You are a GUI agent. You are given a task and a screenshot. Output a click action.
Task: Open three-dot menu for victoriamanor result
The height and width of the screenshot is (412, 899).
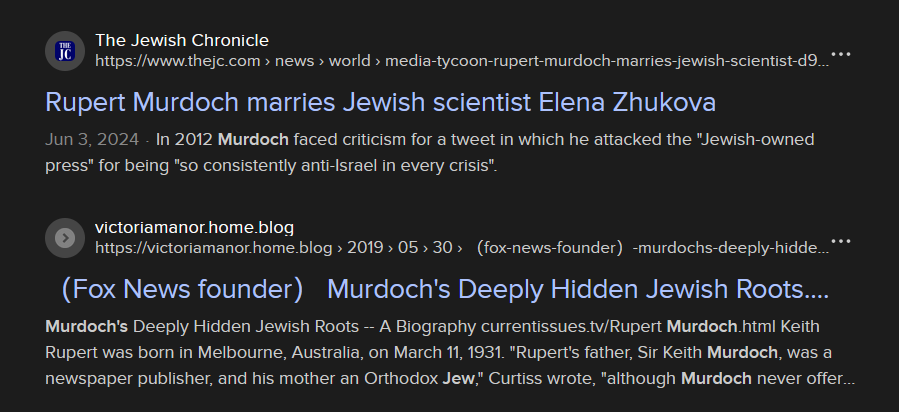(x=841, y=241)
